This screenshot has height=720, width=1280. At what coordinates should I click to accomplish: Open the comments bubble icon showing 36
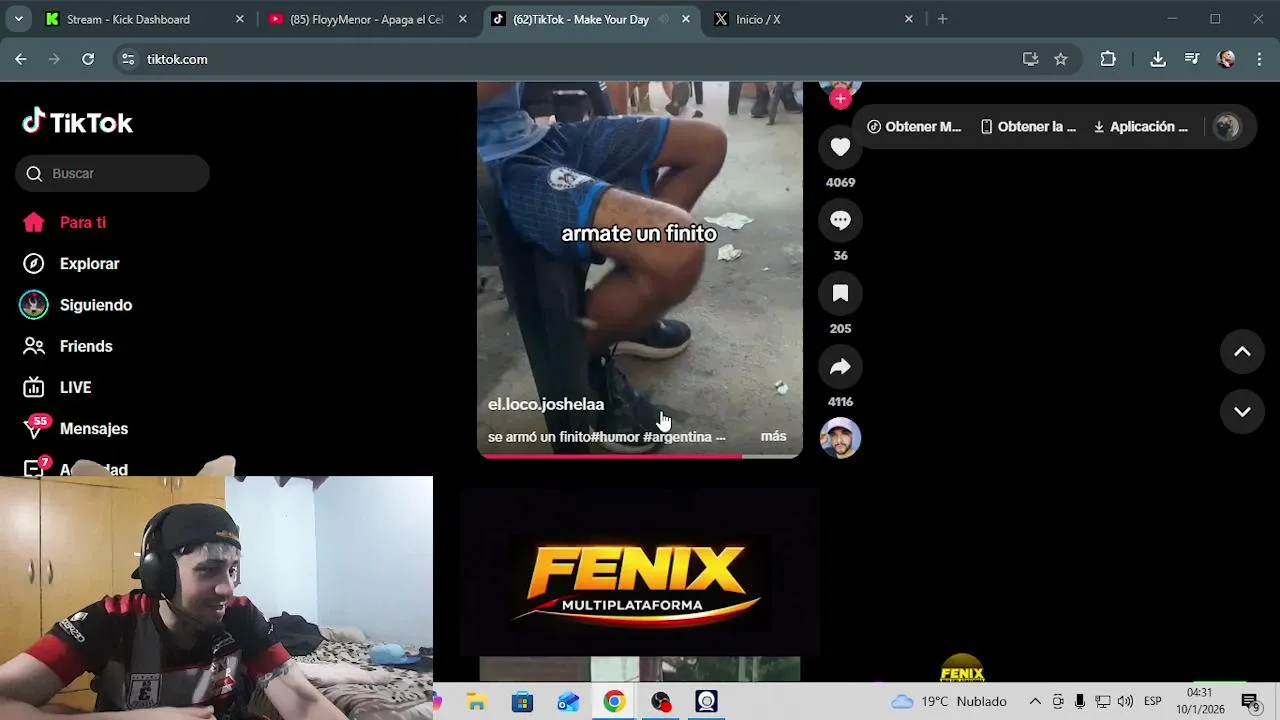point(840,220)
